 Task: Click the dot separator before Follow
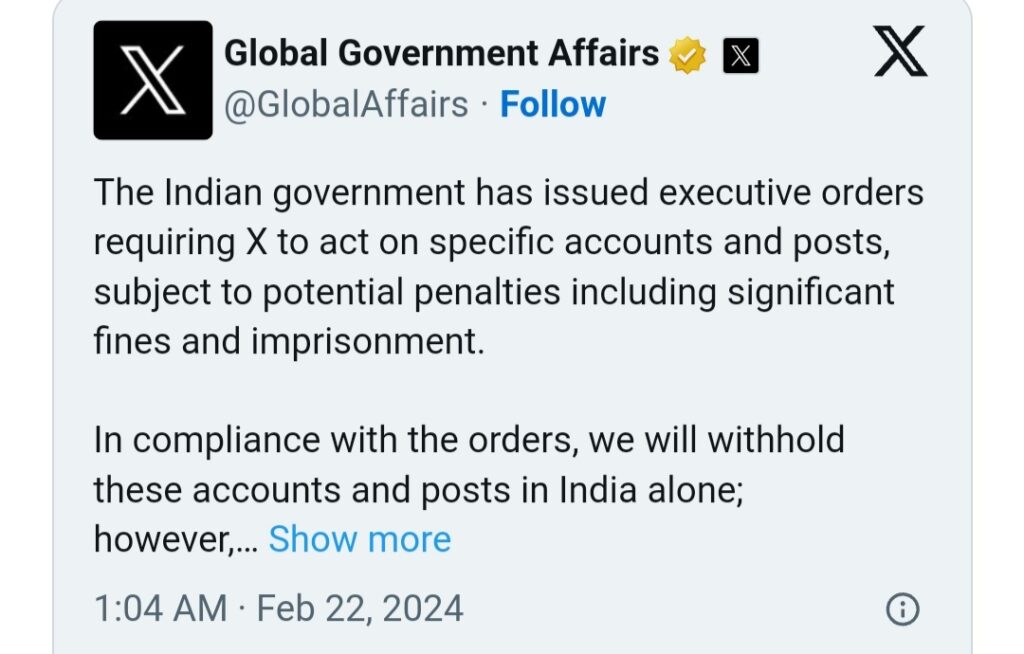(x=484, y=105)
